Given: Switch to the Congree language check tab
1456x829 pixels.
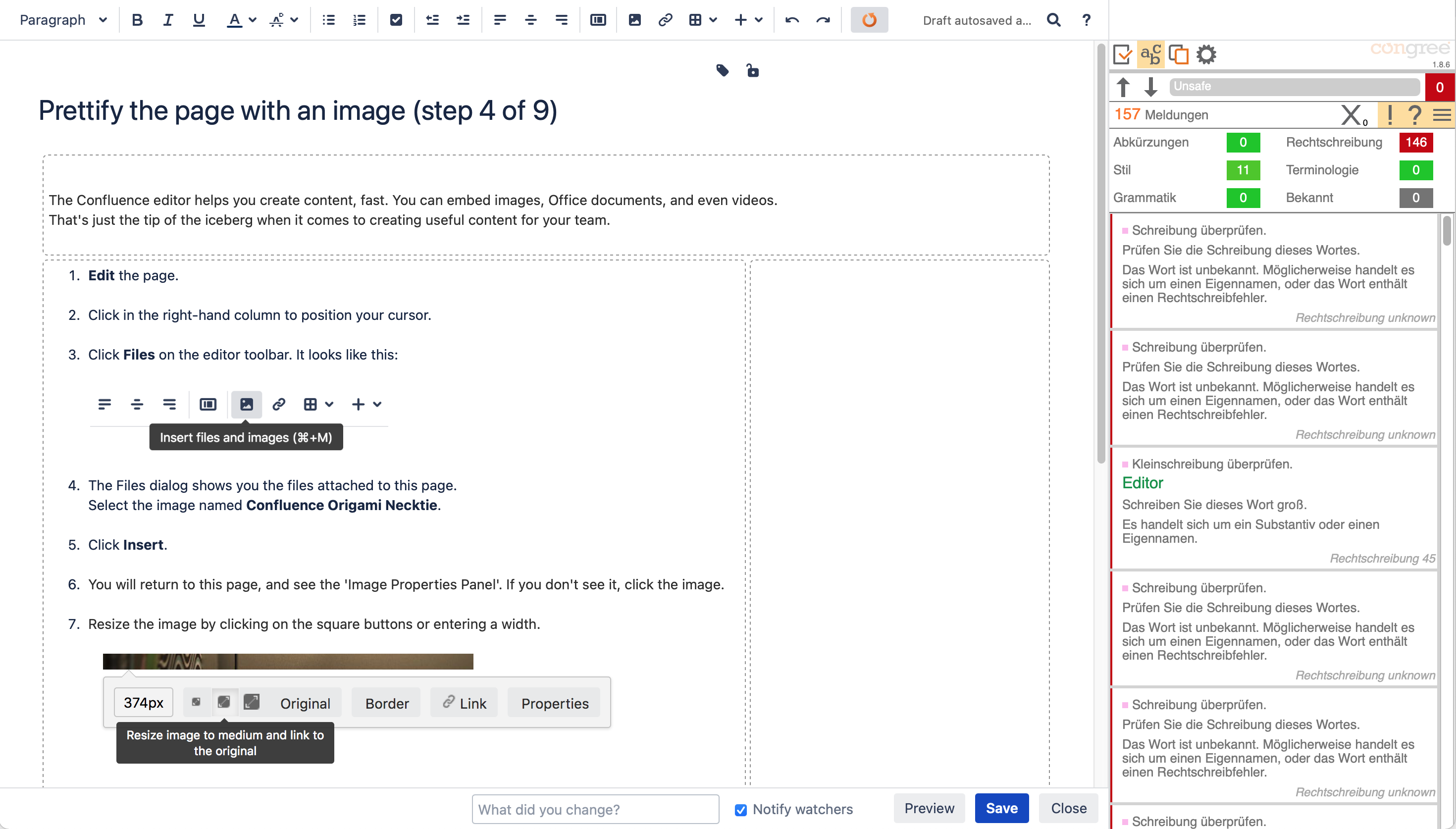Looking at the screenshot, I should click(1150, 54).
